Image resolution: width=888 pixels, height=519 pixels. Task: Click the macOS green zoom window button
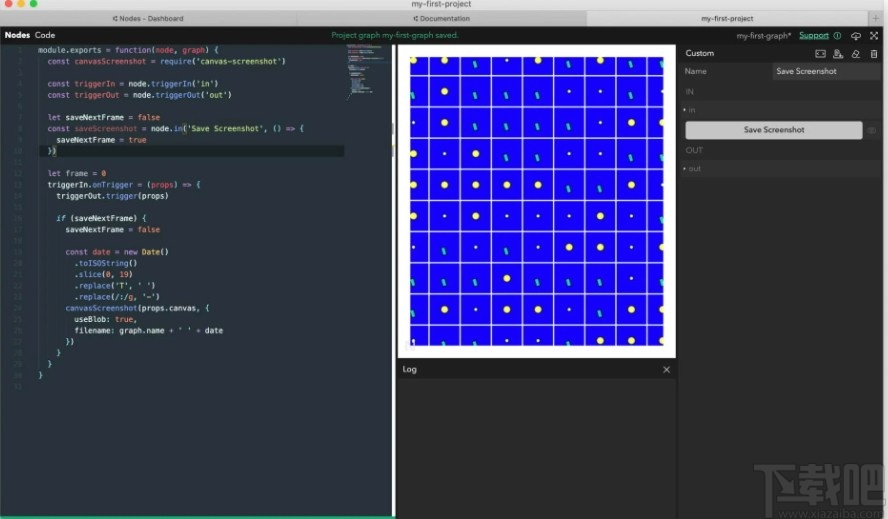click(x=33, y=3)
